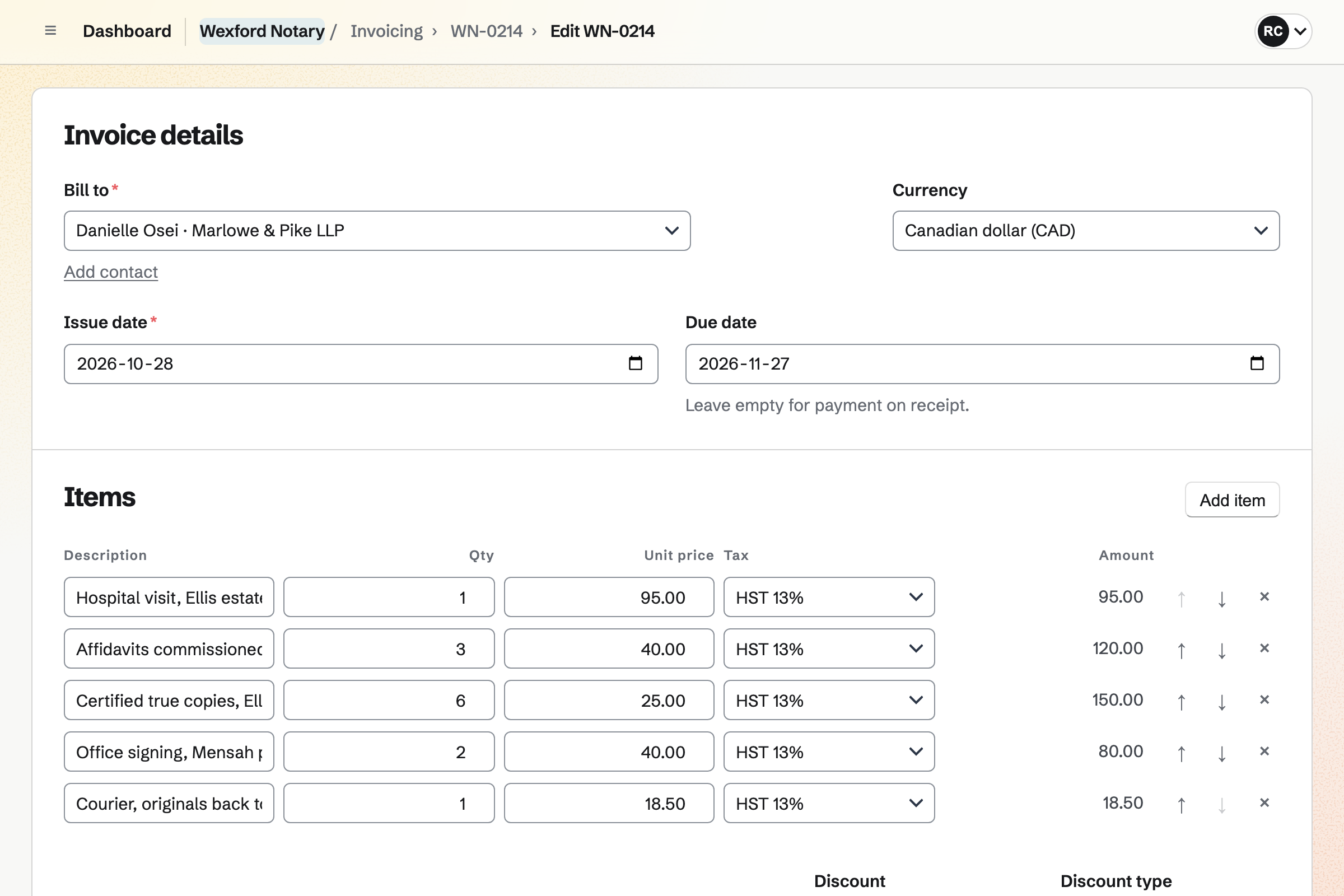Viewport: 1344px width, 896px height.
Task: Open the RC user account menu
Action: [1283, 31]
